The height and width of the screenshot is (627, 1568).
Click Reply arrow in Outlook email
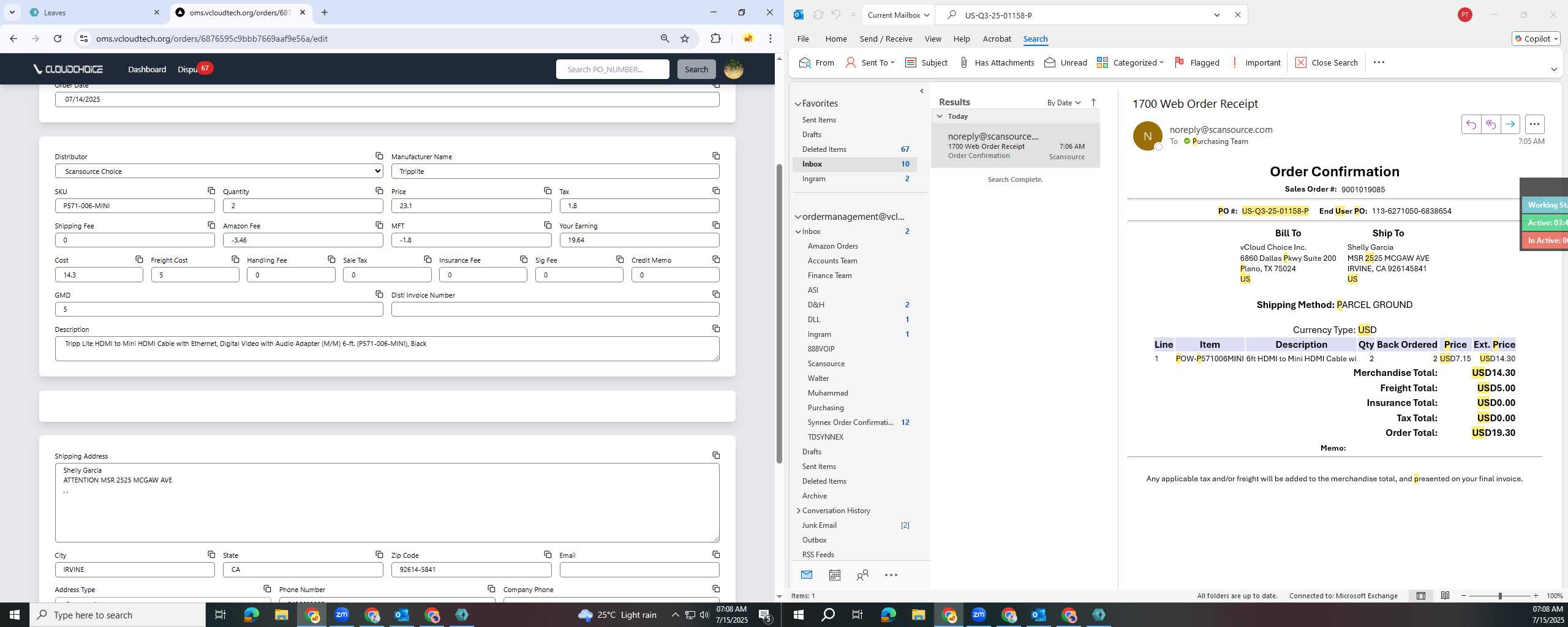pyautogui.click(x=1471, y=124)
